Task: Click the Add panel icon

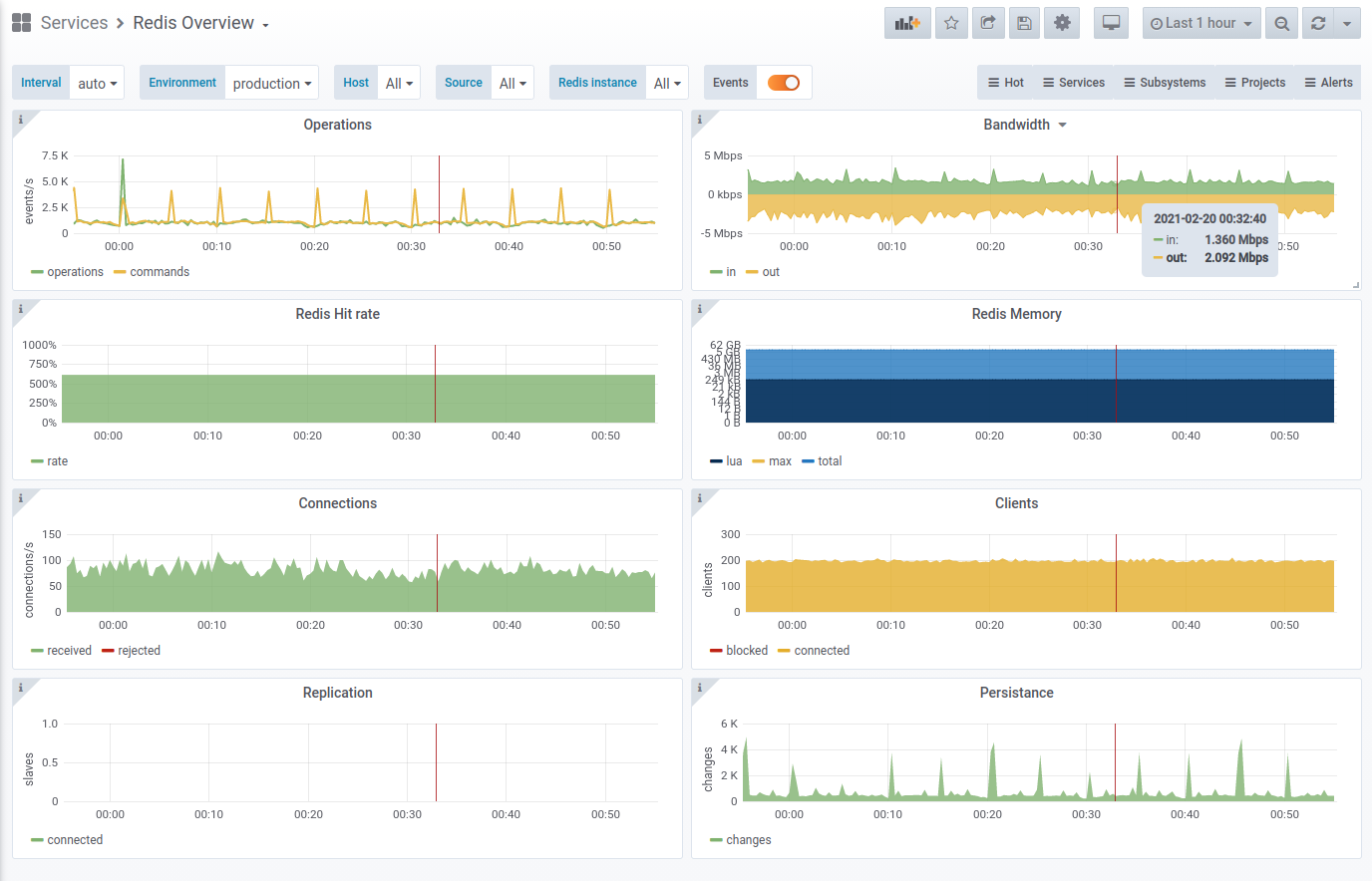Action: click(x=906, y=23)
